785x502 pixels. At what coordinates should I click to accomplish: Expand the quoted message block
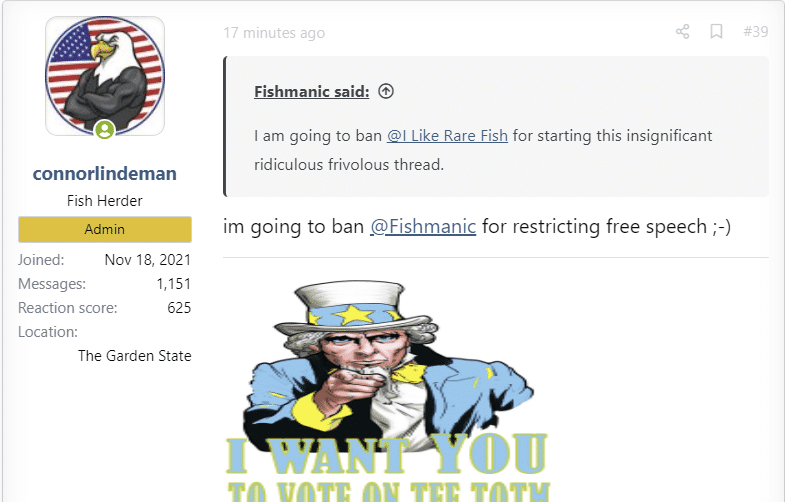[x=496, y=126]
